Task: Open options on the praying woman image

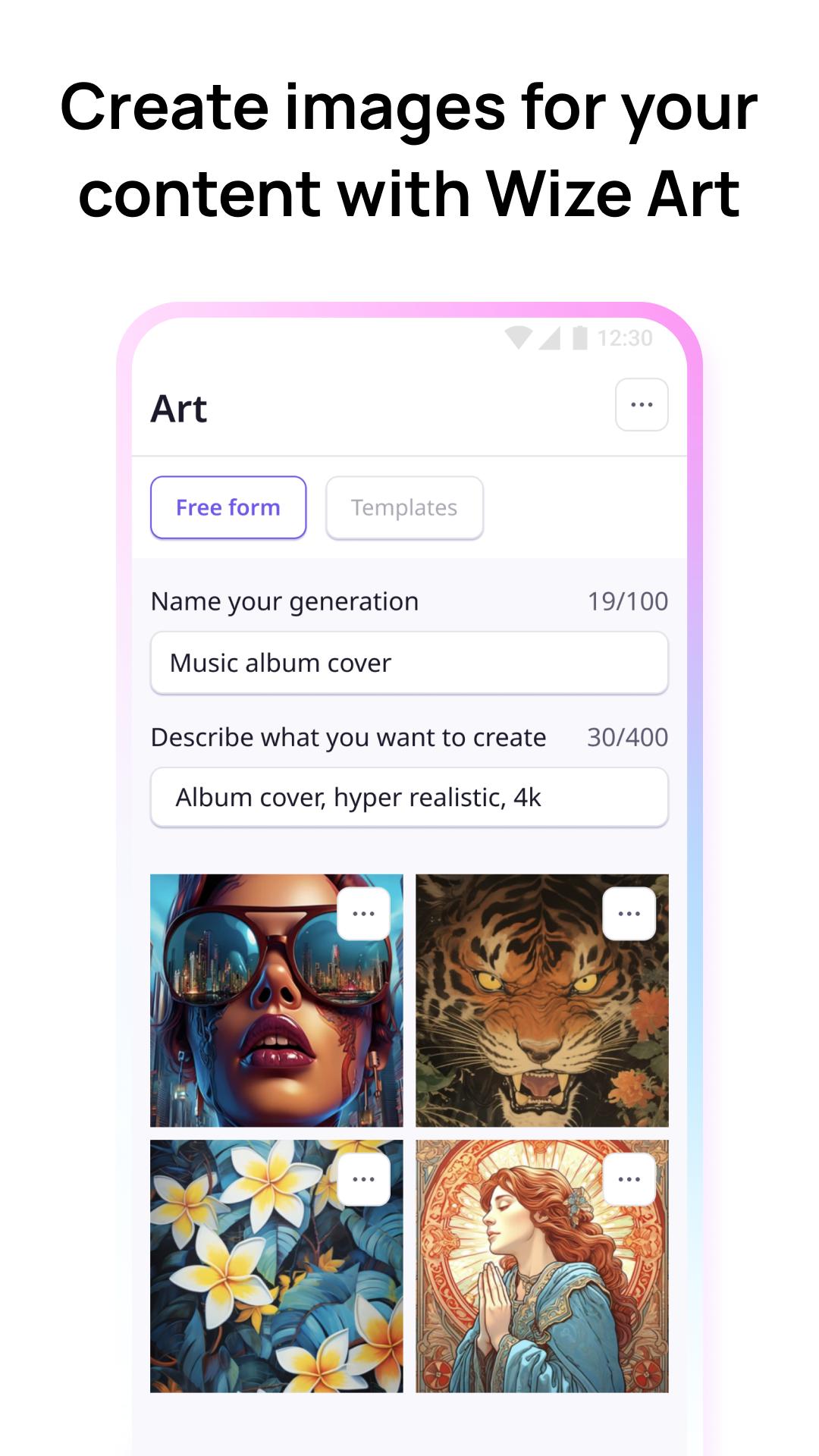Action: [629, 1179]
